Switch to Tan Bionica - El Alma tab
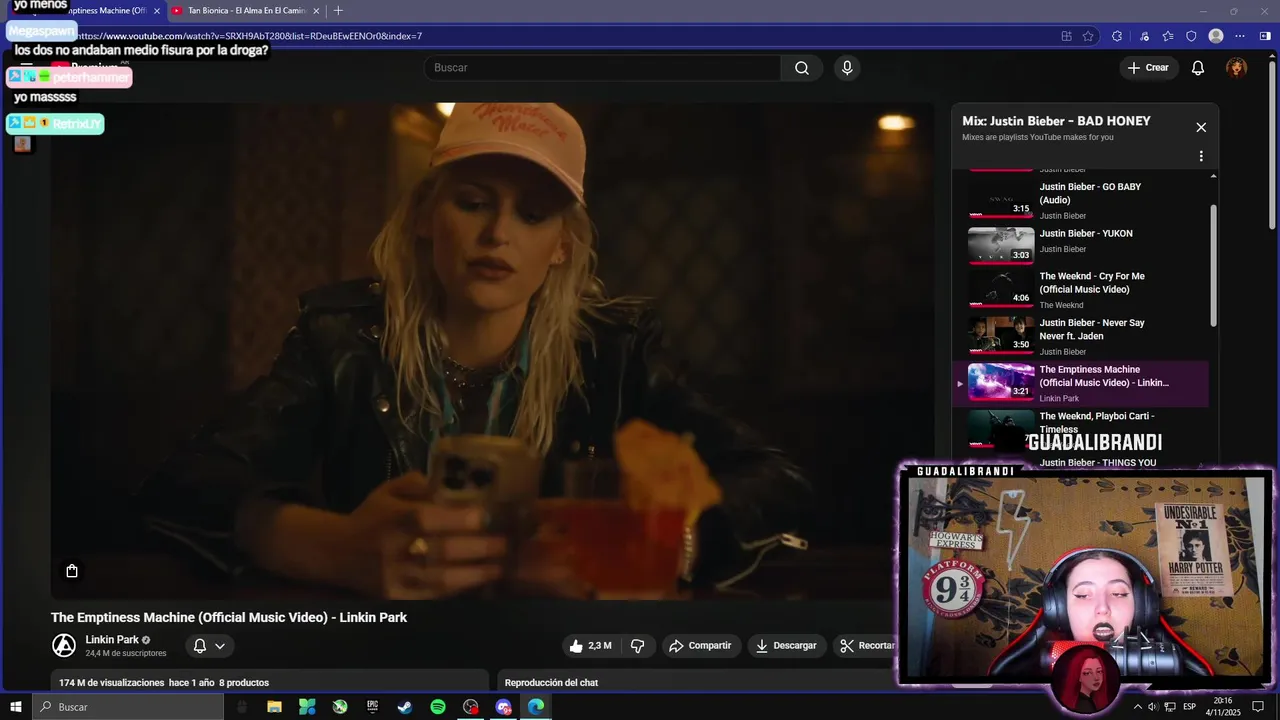The height and width of the screenshot is (720, 1280). click(x=245, y=11)
